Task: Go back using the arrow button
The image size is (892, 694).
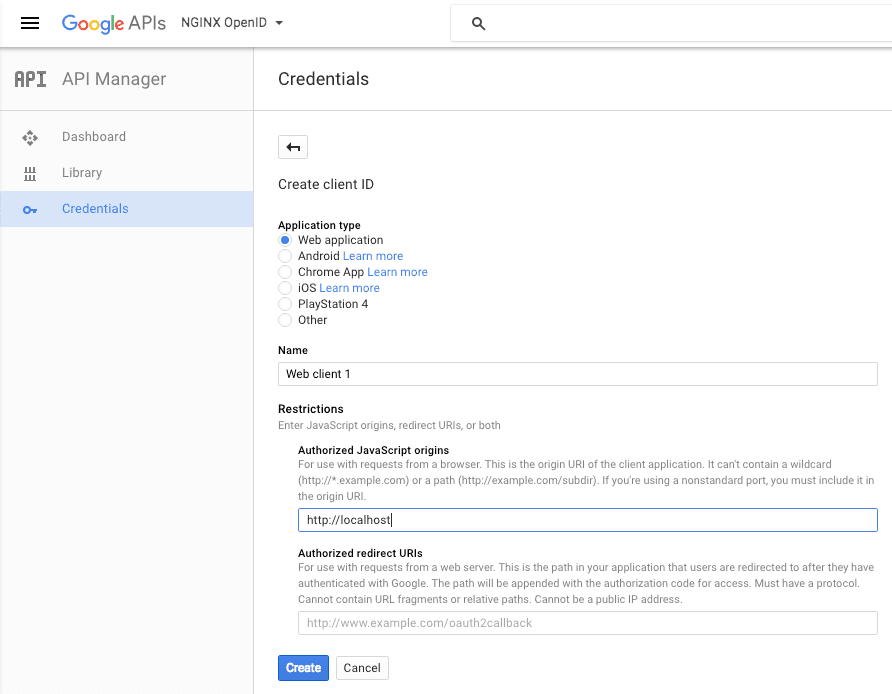Action: tap(293, 147)
